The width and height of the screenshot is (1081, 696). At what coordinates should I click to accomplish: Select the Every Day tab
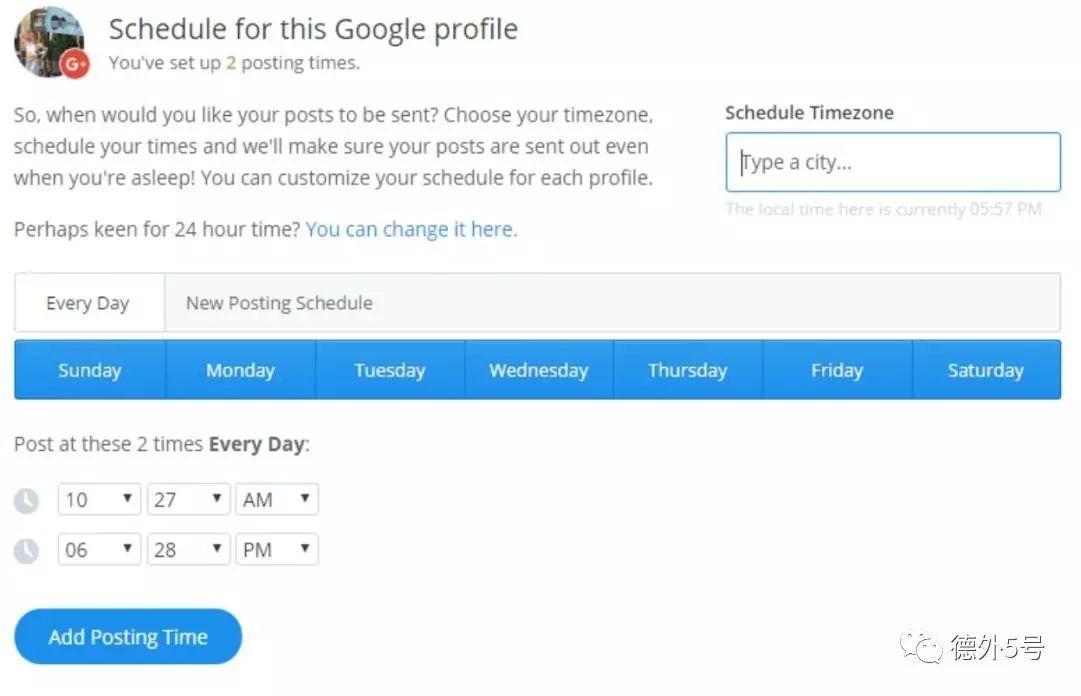pos(89,303)
